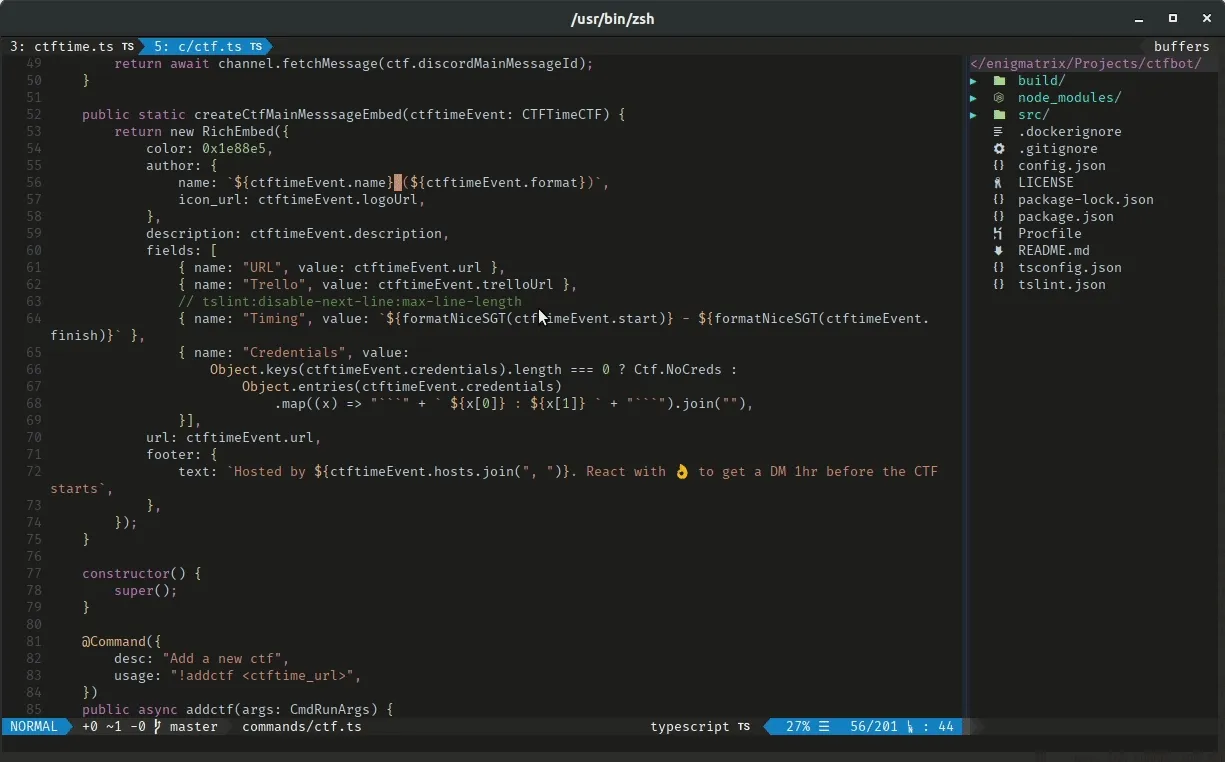Image resolution: width=1225 pixels, height=762 pixels.
Task: Click the git branch icon in the statusline
Action: pos(156,727)
